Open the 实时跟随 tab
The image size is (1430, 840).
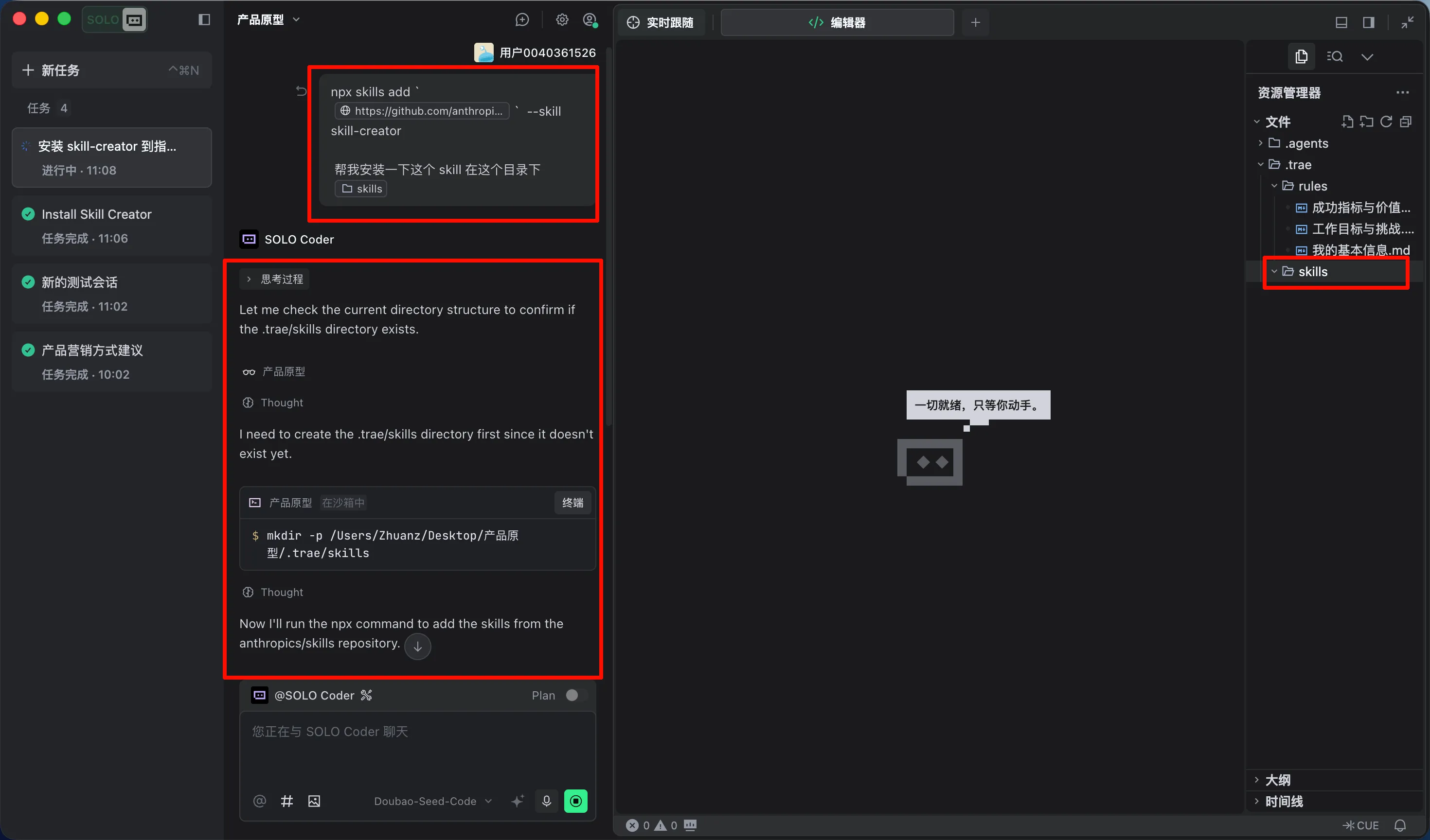pos(661,23)
